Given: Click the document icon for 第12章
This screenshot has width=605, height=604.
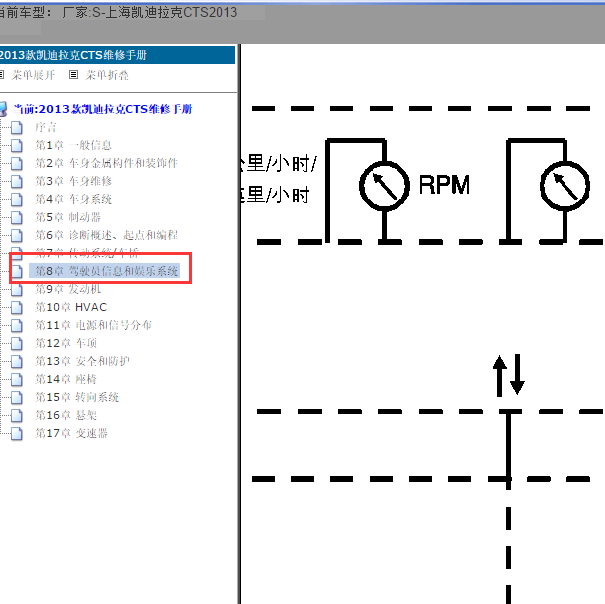Looking at the screenshot, I should [17, 343].
